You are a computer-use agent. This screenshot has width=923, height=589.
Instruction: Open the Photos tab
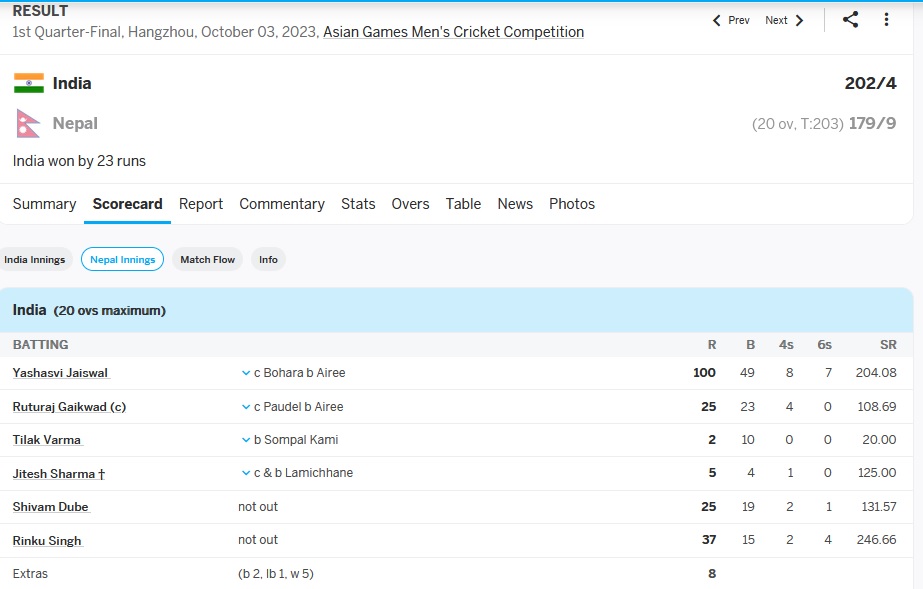tap(572, 204)
